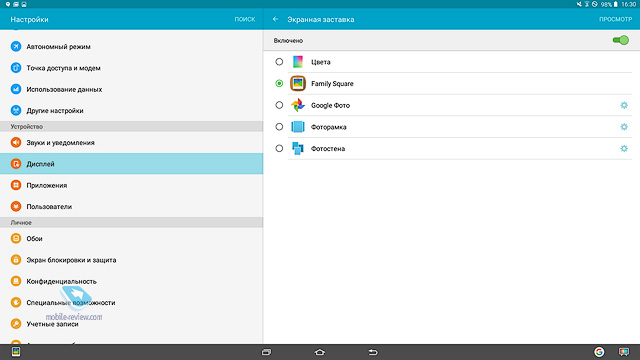
Task: Tap the Sounds and notifications icon
Action: coord(16,142)
